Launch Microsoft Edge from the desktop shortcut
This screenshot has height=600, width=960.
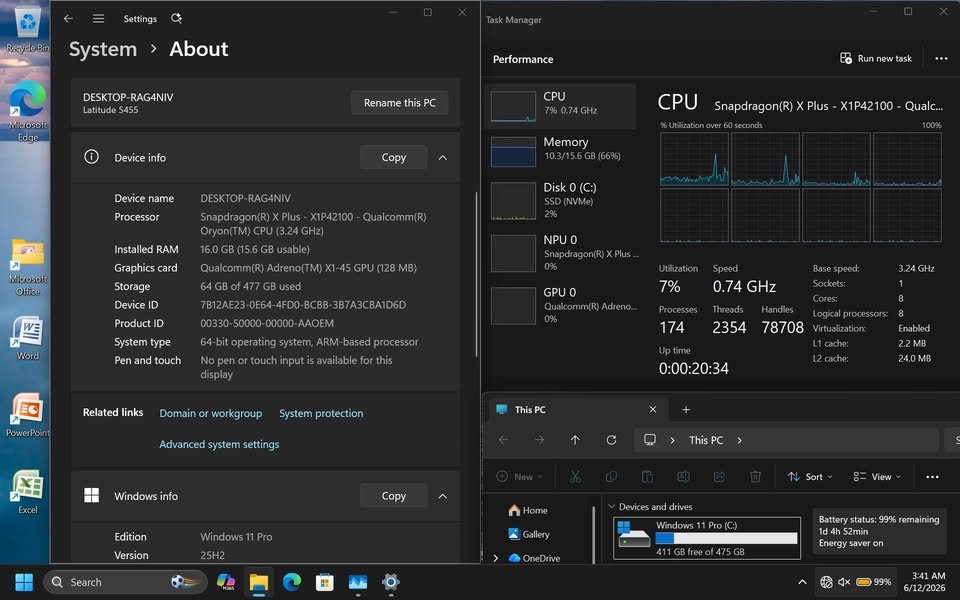(27, 110)
